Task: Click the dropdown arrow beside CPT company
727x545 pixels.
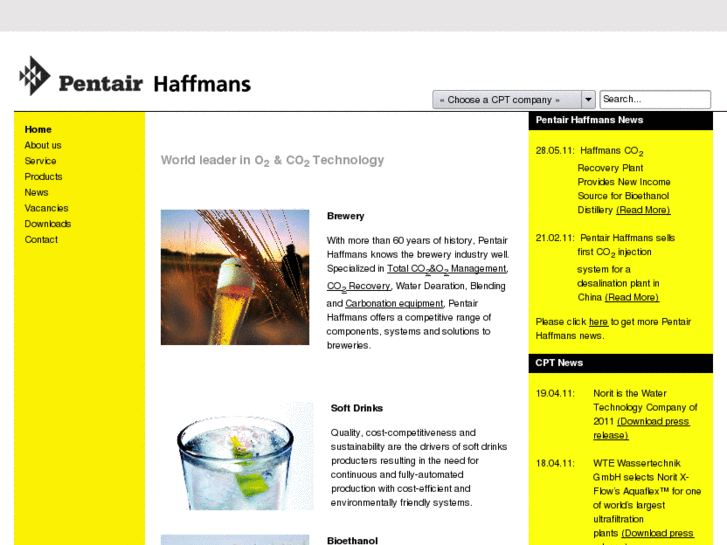Action: coord(588,100)
